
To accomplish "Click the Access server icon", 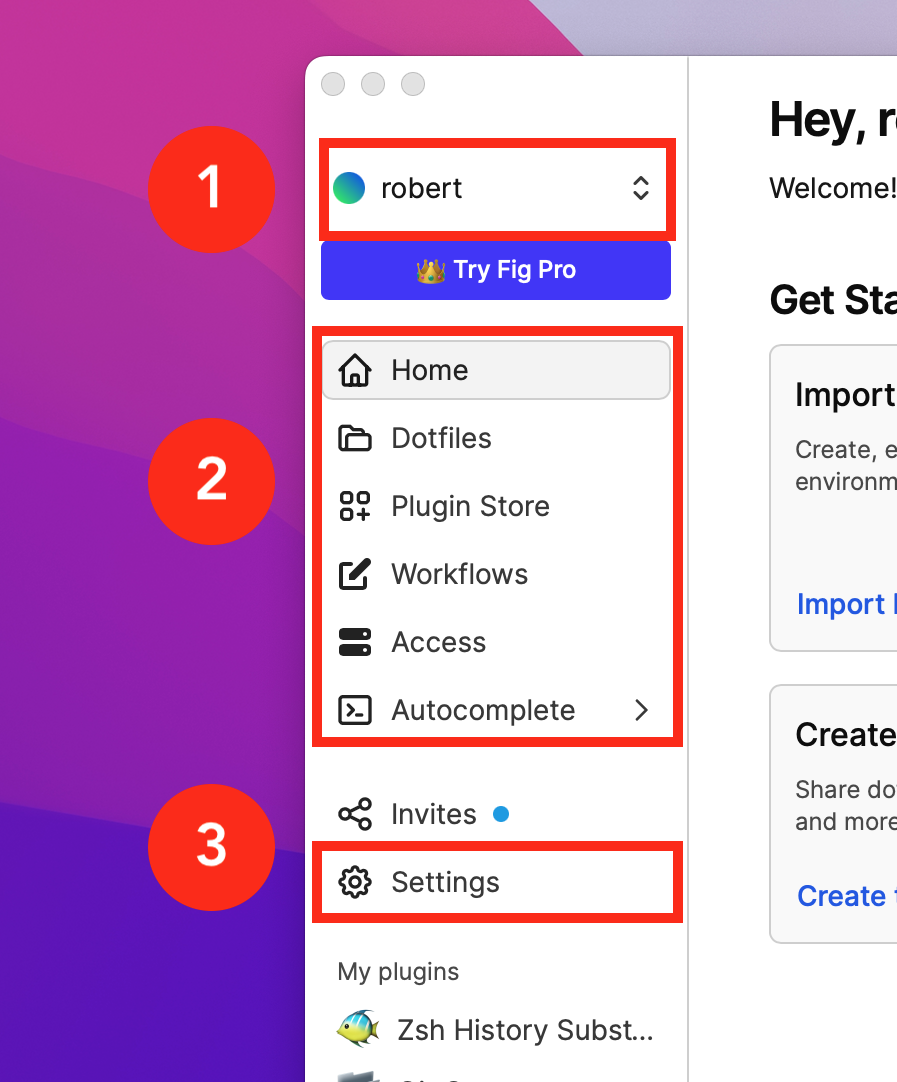I will tap(355, 642).
